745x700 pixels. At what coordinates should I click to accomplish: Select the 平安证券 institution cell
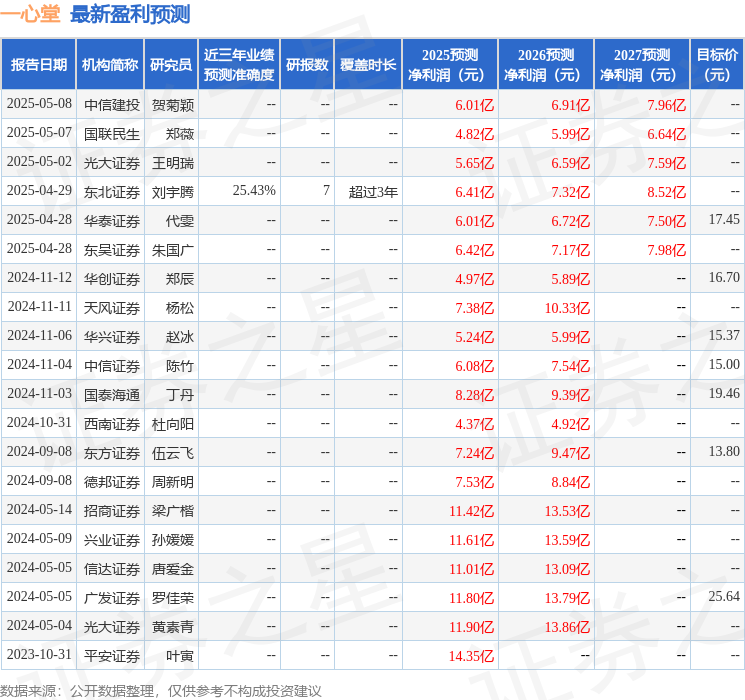point(112,656)
